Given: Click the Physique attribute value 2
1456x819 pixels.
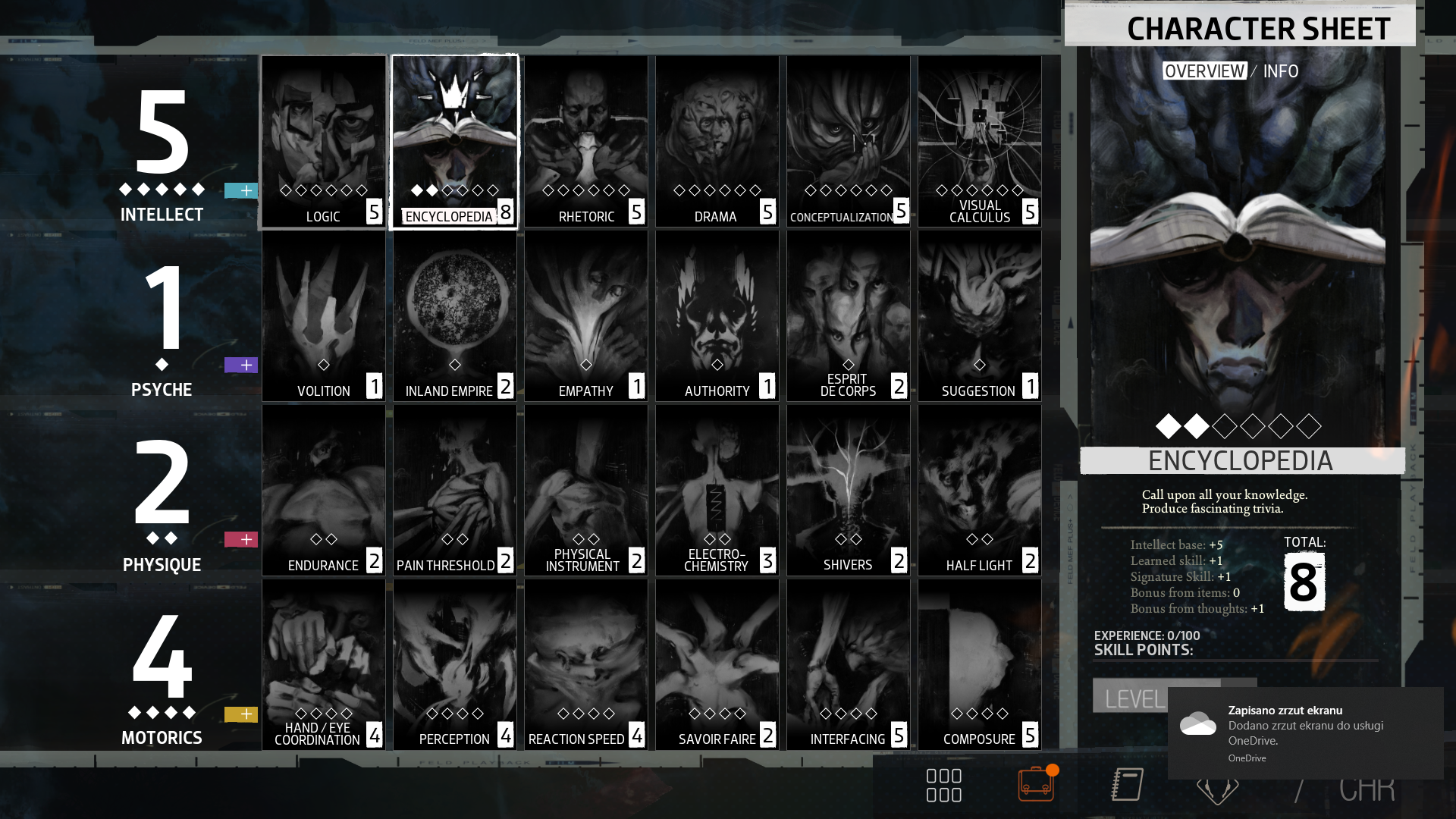Looking at the screenshot, I should (x=162, y=482).
